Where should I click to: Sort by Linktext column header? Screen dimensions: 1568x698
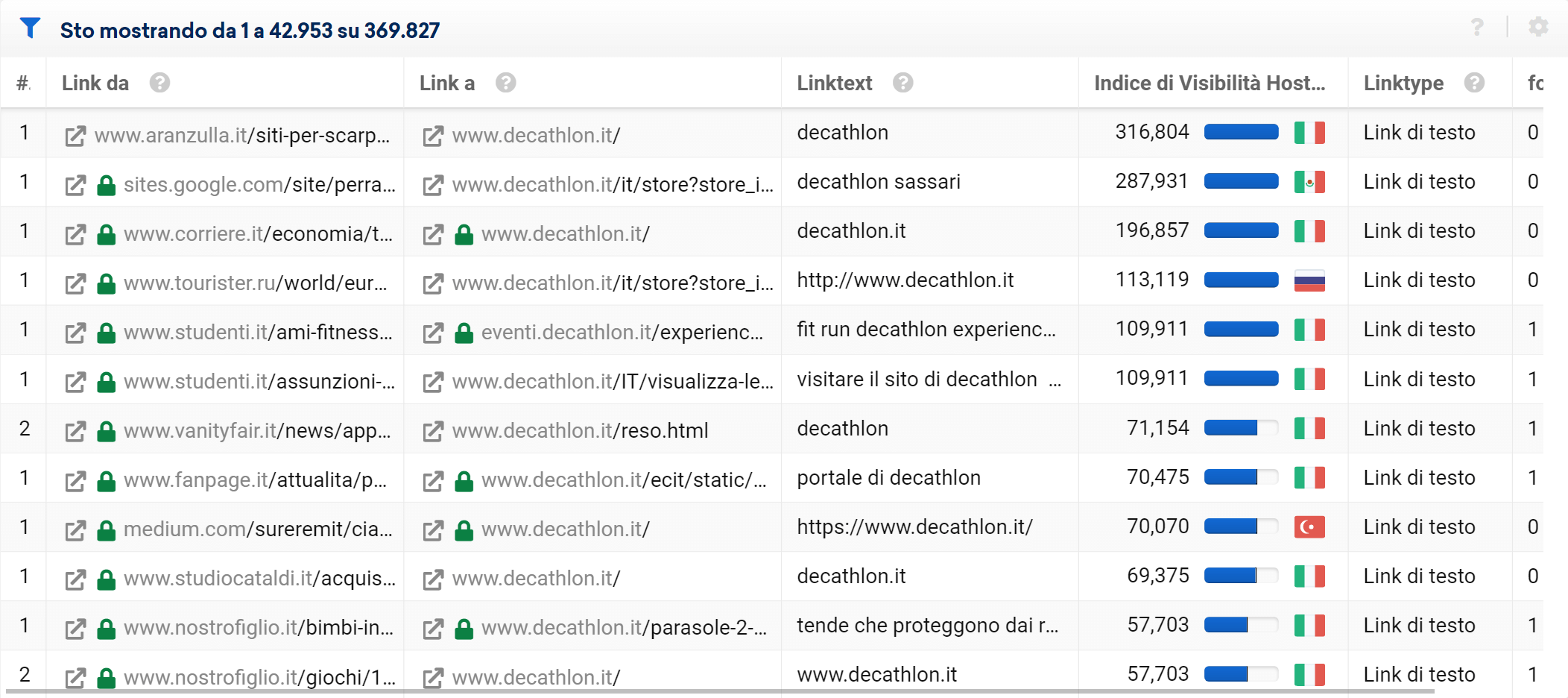point(835,83)
